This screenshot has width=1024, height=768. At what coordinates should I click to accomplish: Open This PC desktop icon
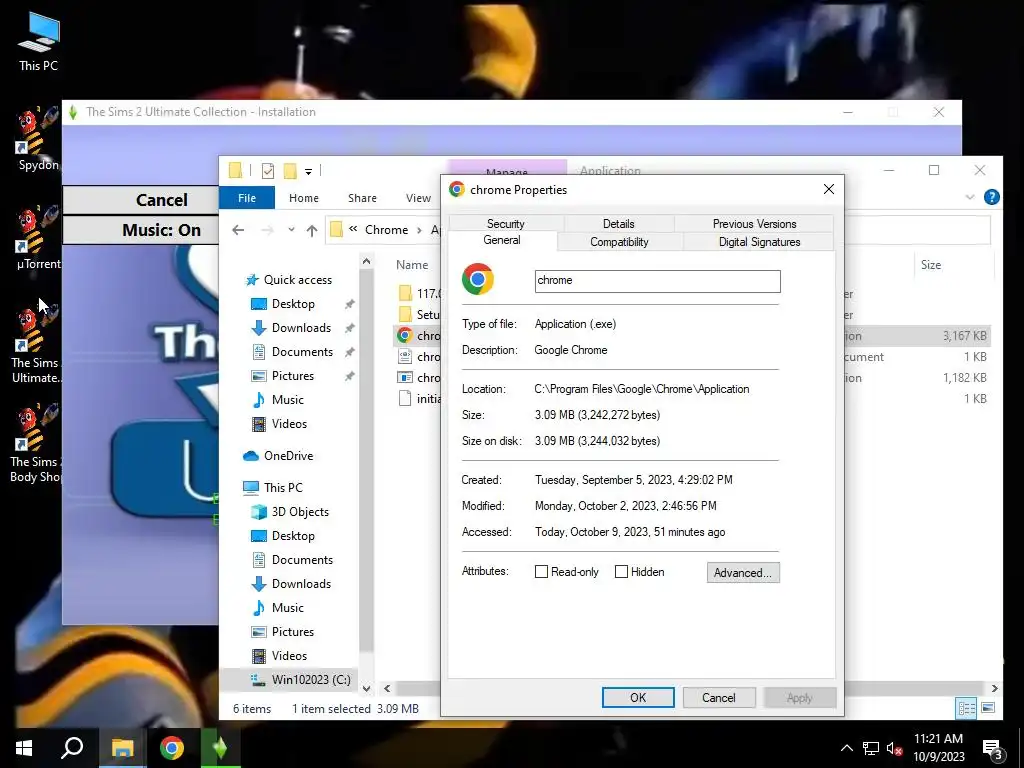click(38, 40)
